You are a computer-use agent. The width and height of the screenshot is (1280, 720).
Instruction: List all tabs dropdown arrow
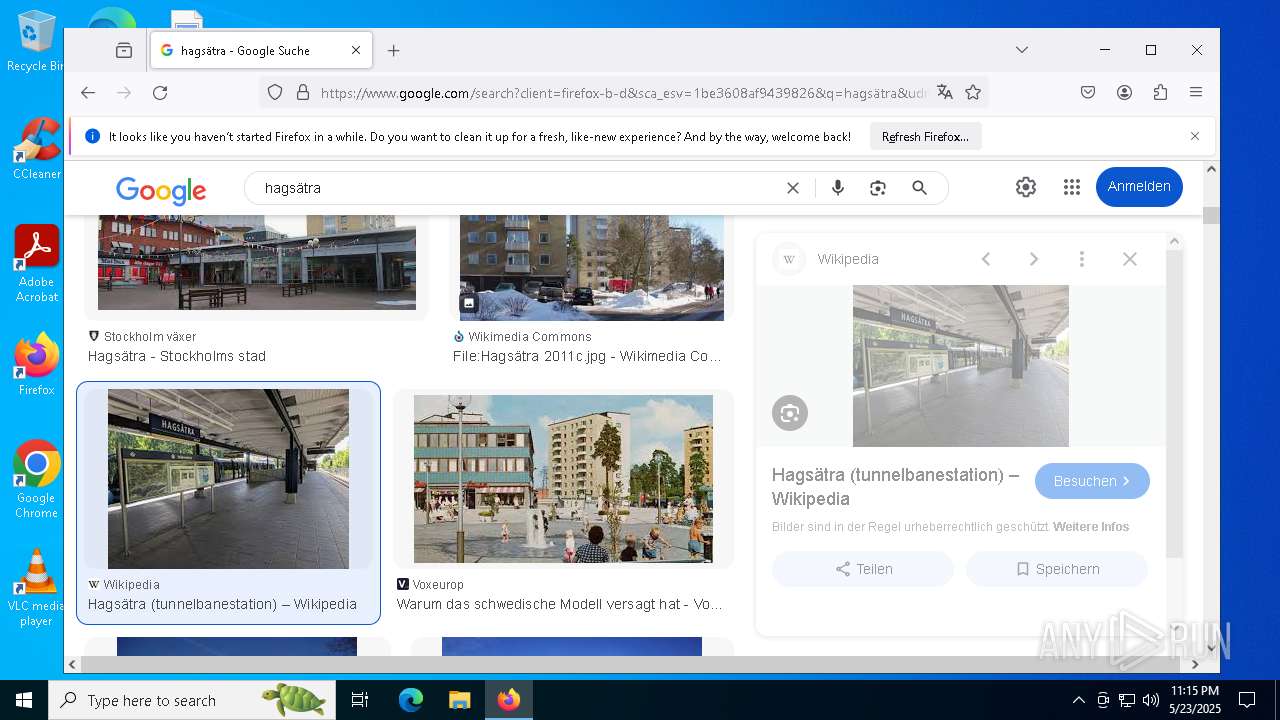[1021, 50]
